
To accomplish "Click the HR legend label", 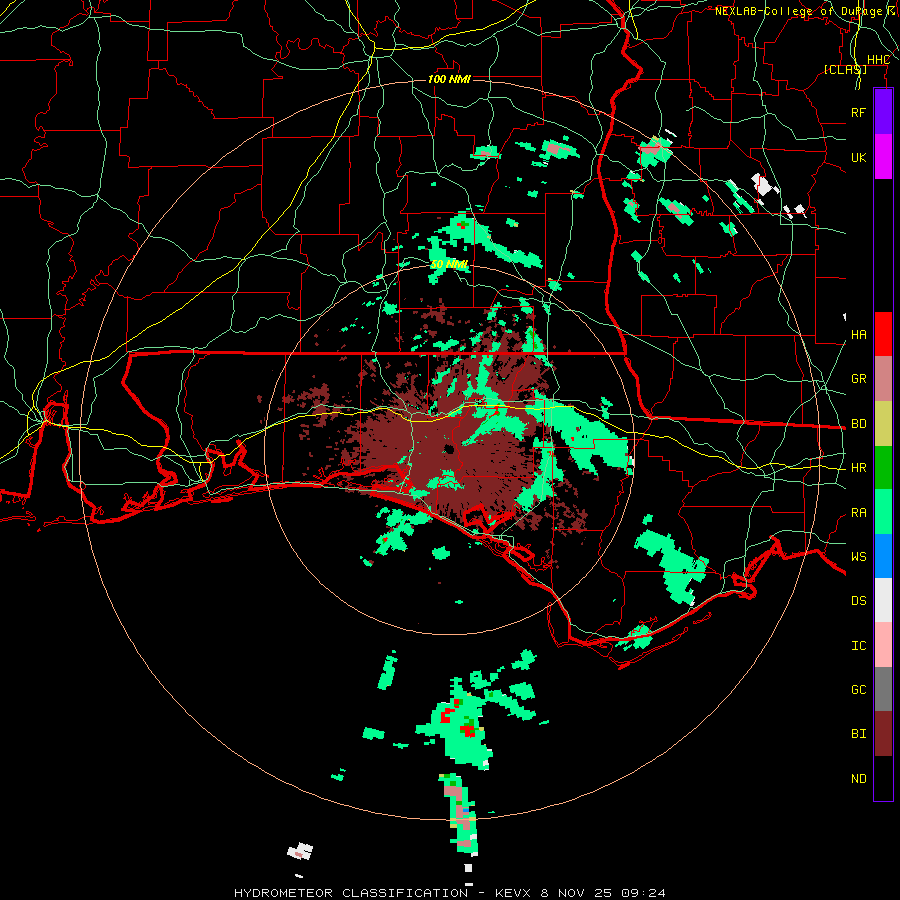I will point(859,468).
